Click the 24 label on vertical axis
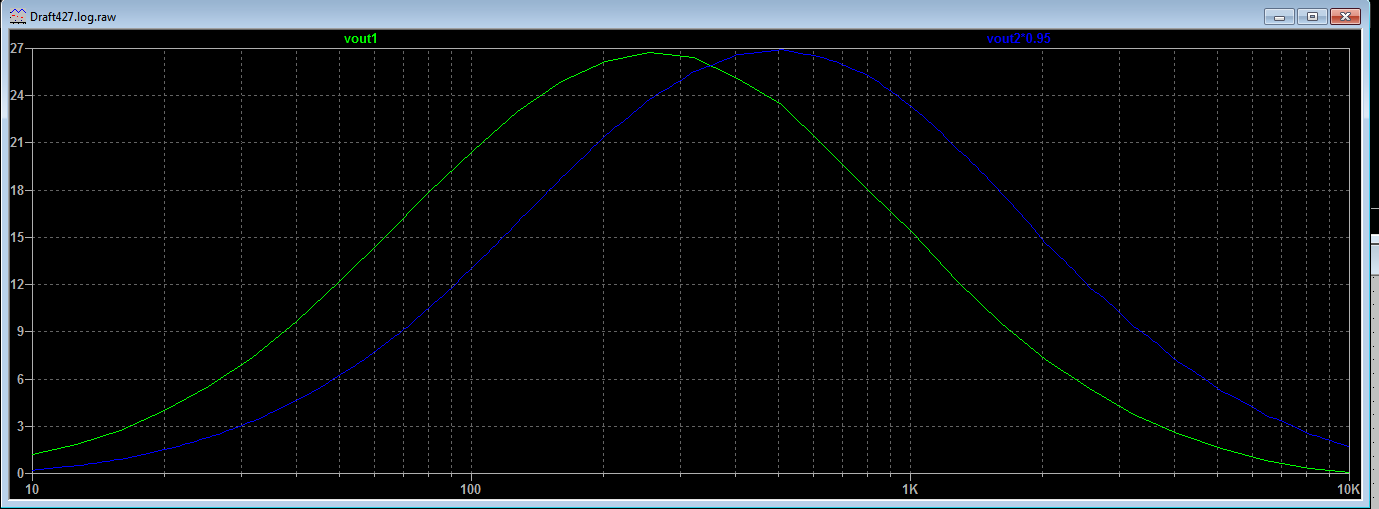1379x509 pixels. click(x=17, y=95)
